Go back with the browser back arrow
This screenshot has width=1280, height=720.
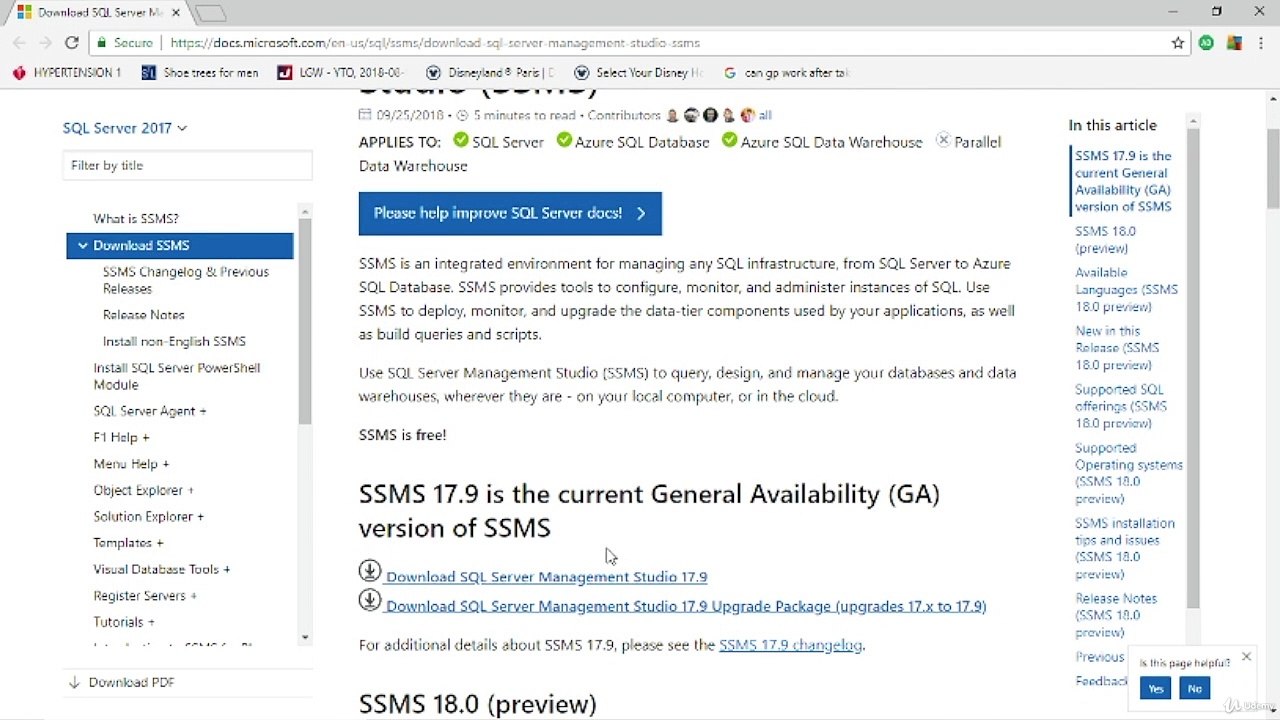(19, 43)
